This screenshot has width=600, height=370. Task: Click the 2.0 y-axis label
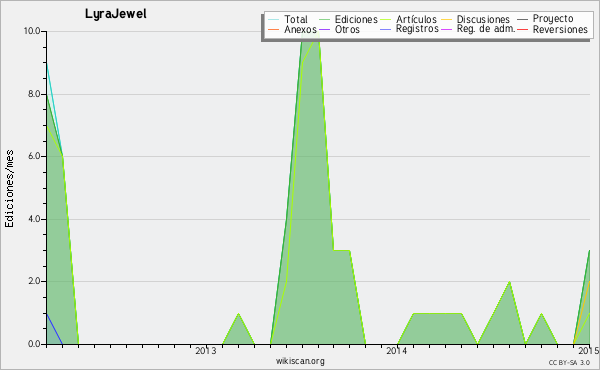click(34, 281)
